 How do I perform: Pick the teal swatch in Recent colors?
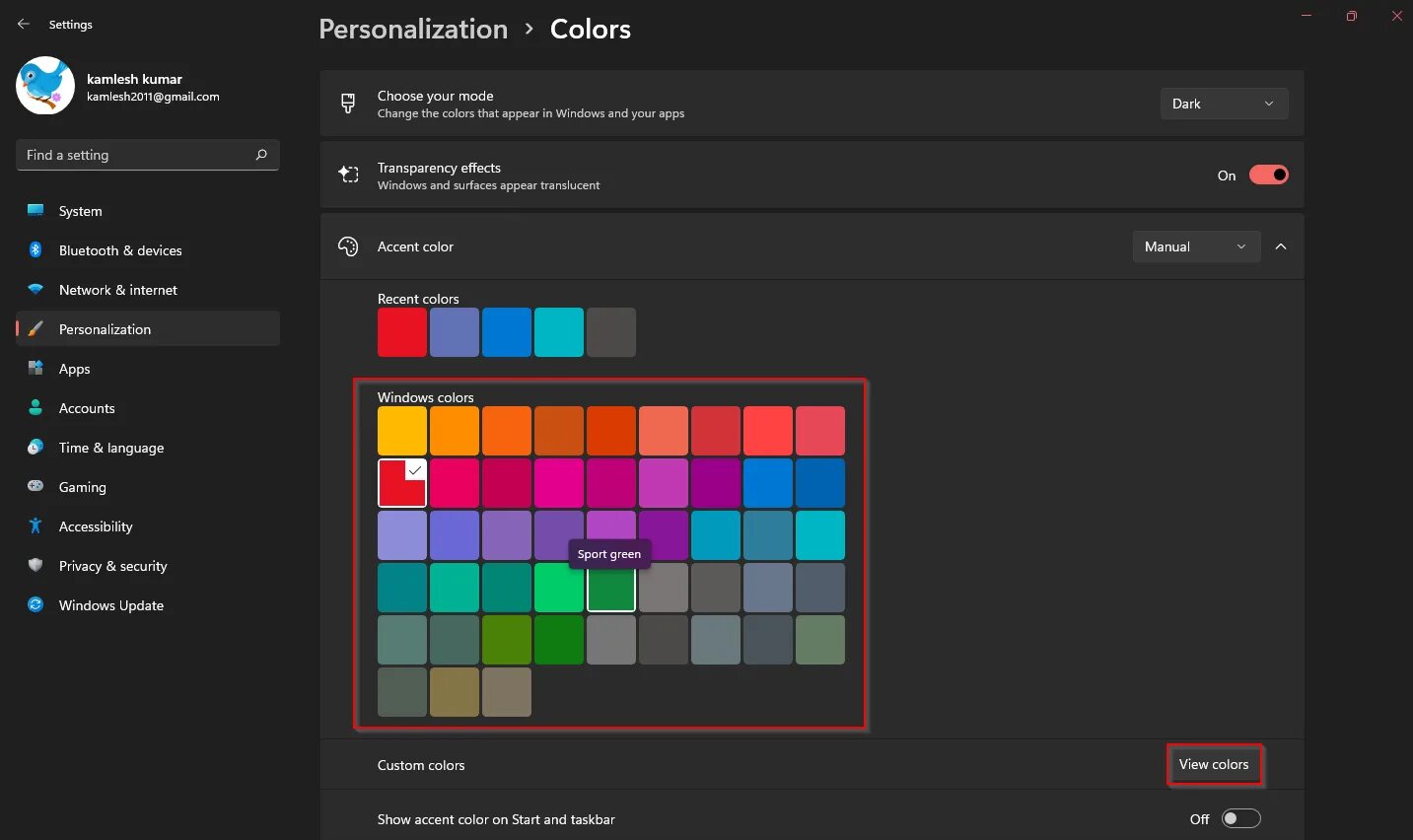(559, 332)
